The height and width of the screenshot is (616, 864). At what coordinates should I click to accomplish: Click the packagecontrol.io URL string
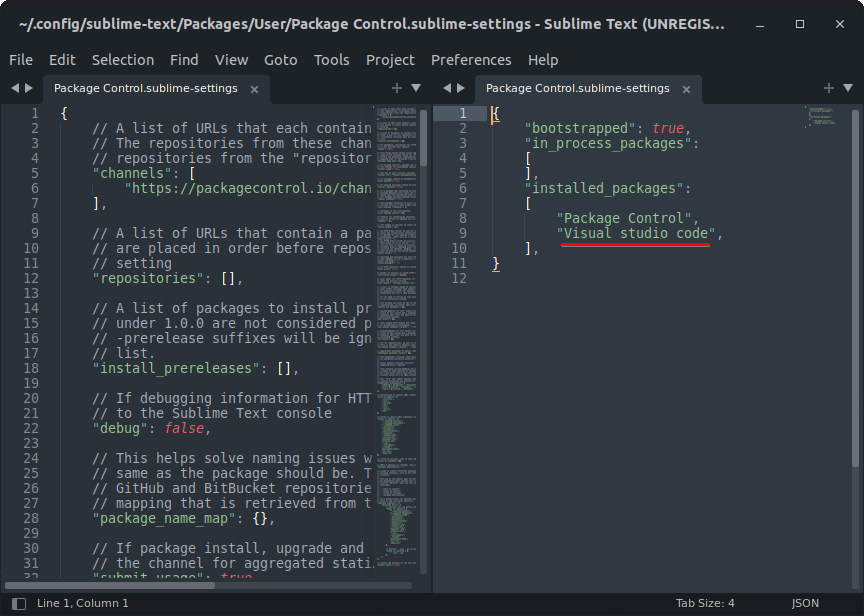[x=249, y=188]
